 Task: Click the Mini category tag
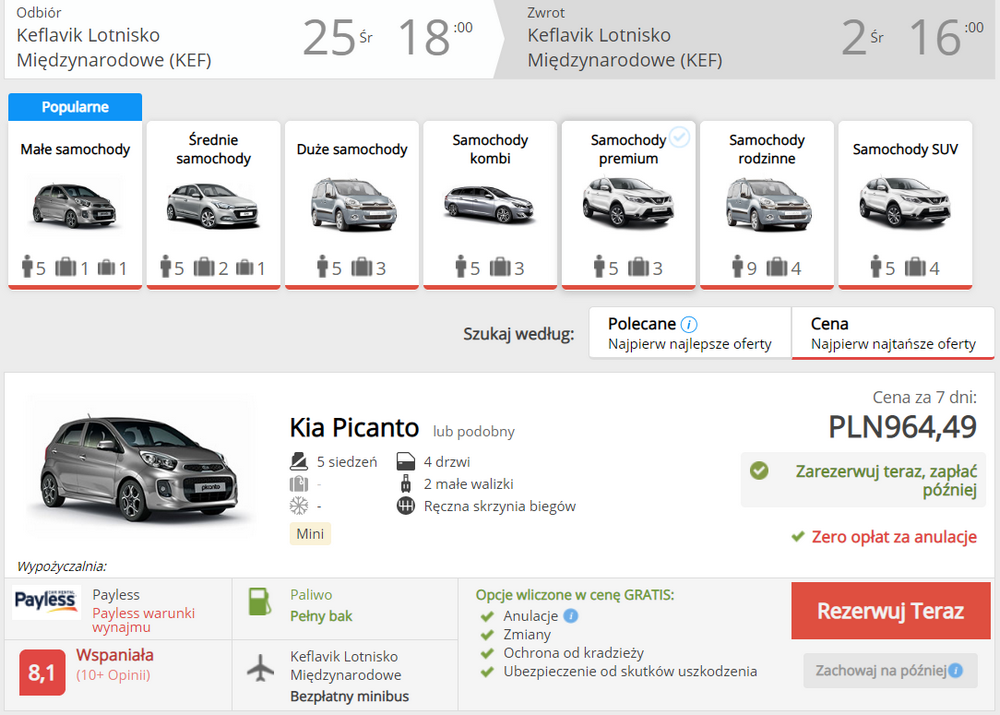(x=310, y=534)
